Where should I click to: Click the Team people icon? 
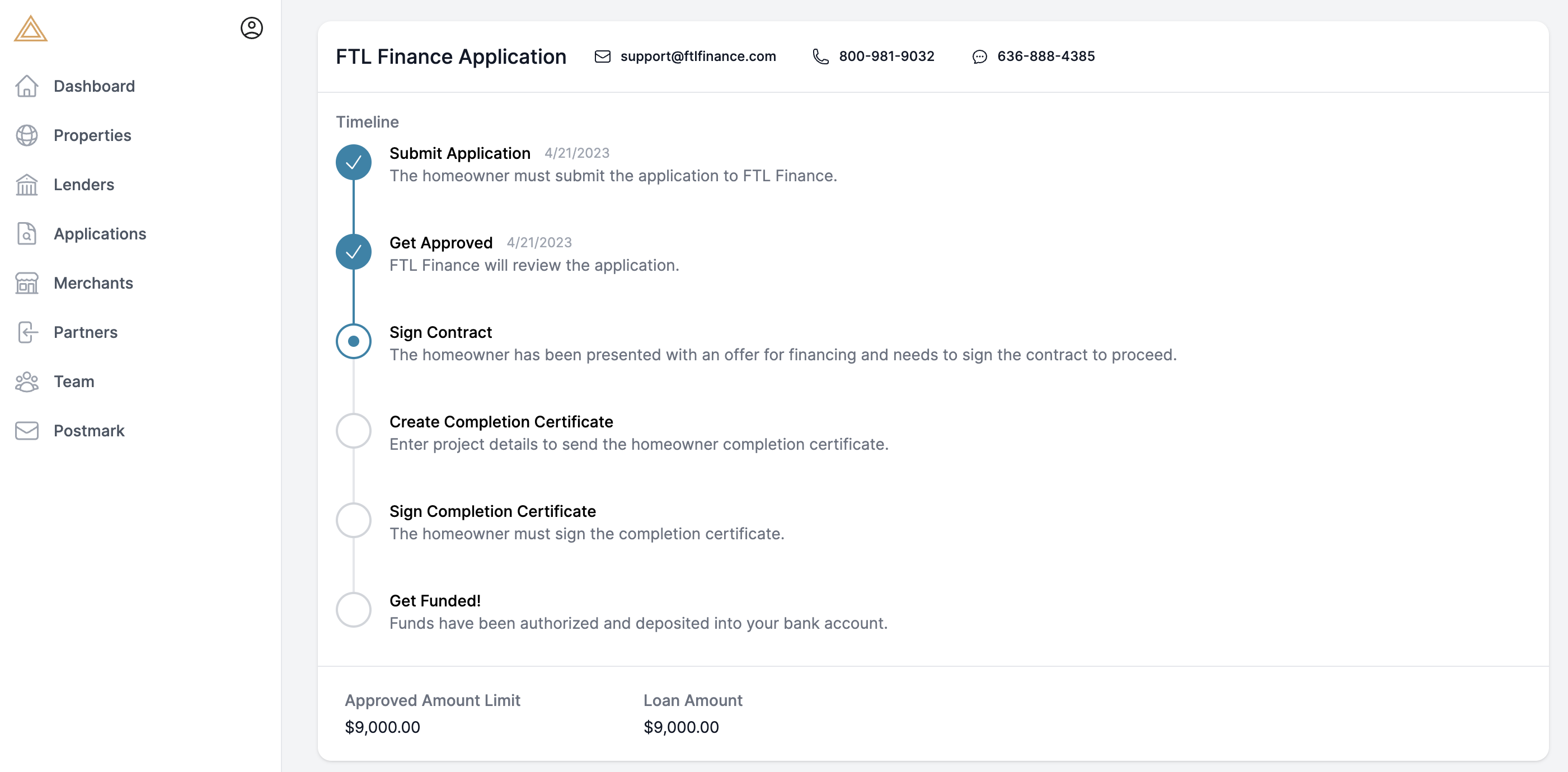(27, 382)
